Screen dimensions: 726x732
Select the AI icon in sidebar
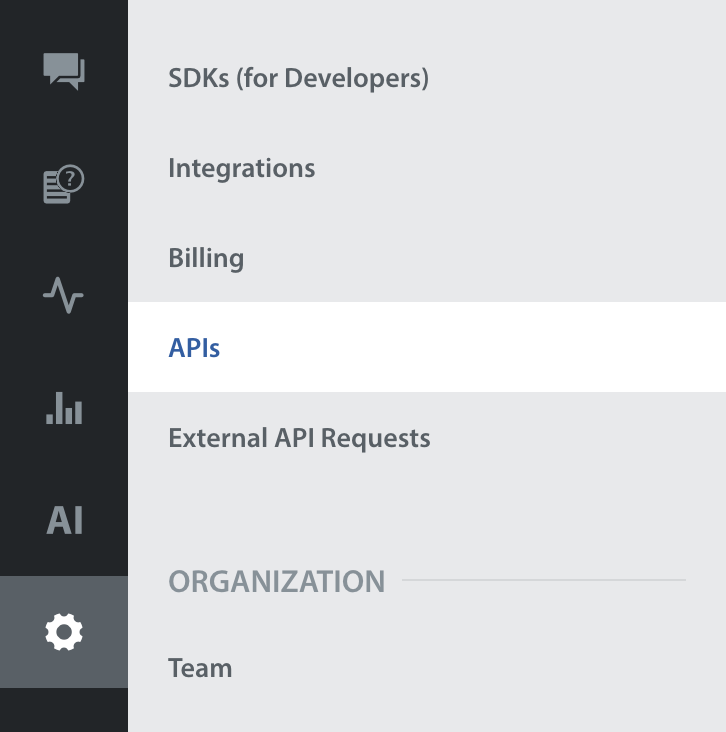click(64, 521)
